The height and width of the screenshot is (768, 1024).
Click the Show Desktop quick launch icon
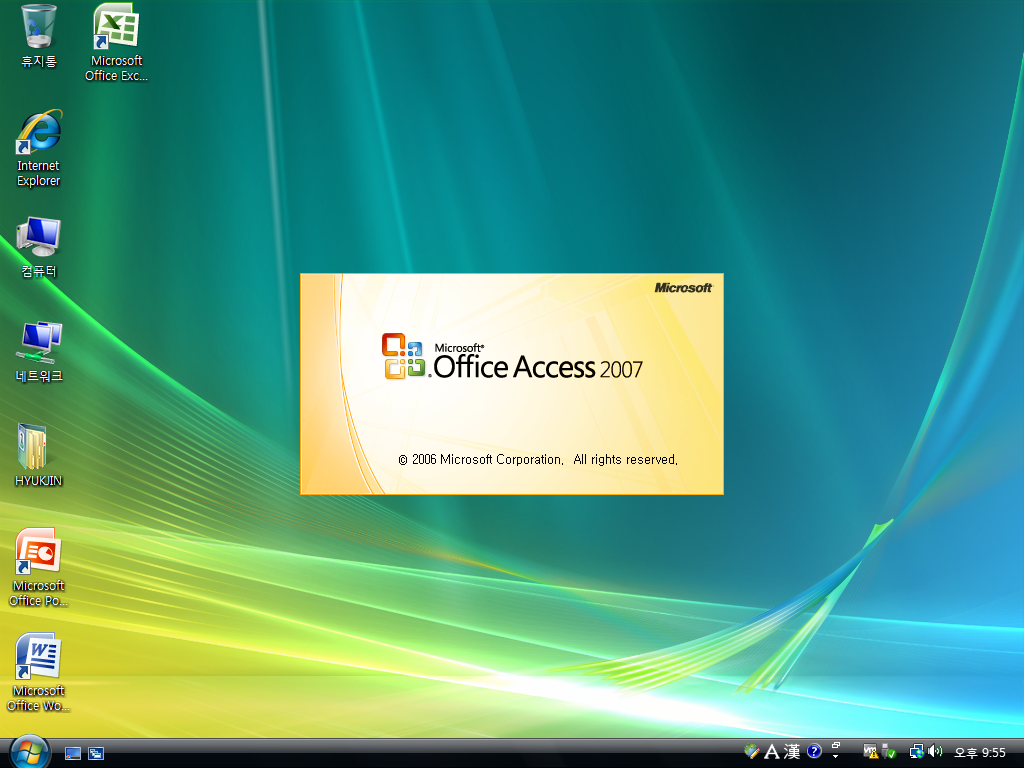coord(73,753)
